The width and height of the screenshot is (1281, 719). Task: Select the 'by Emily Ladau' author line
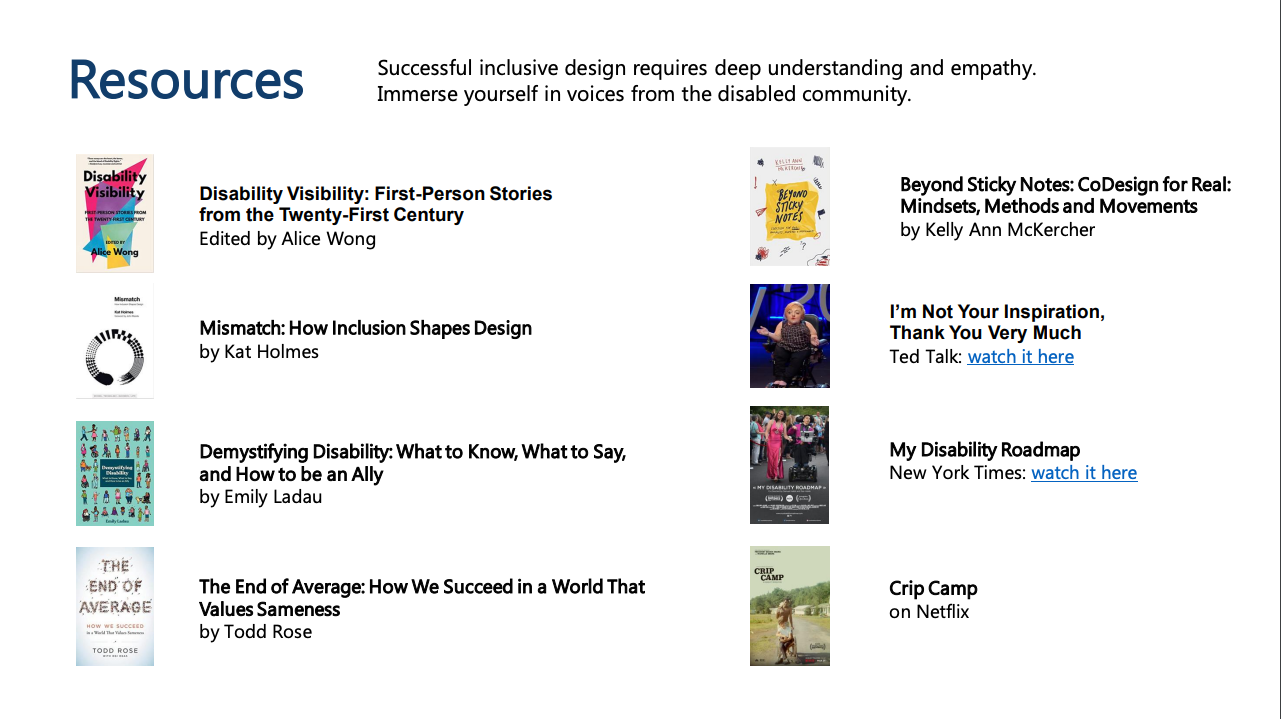[260, 497]
